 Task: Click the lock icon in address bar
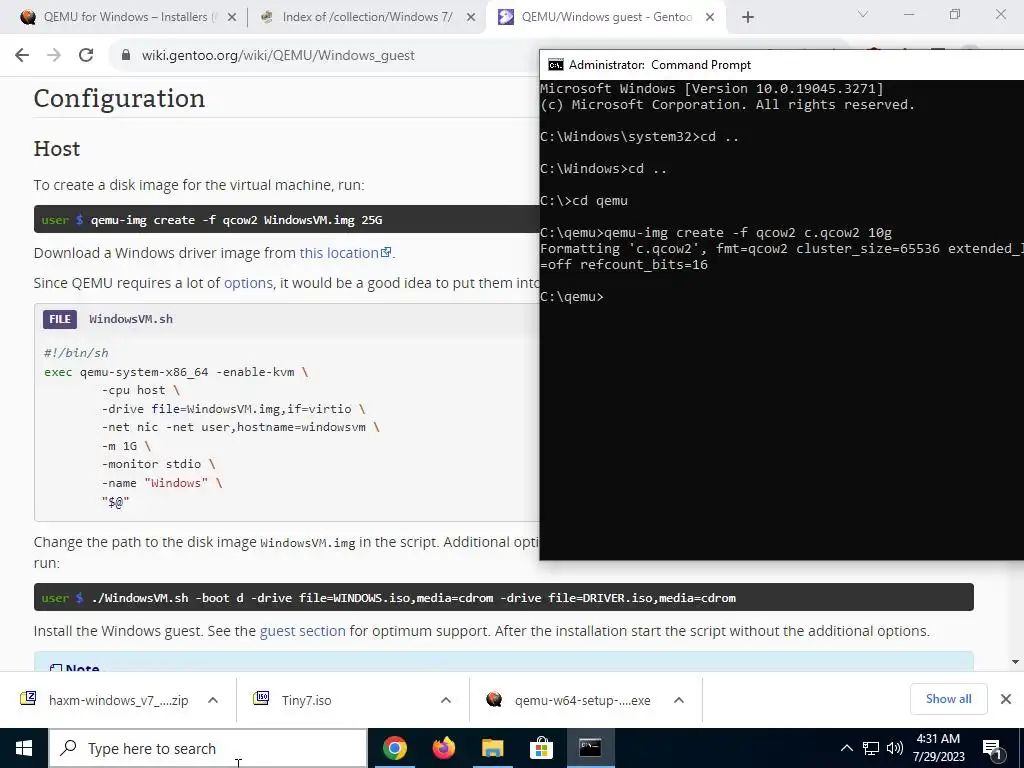pos(126,55)
